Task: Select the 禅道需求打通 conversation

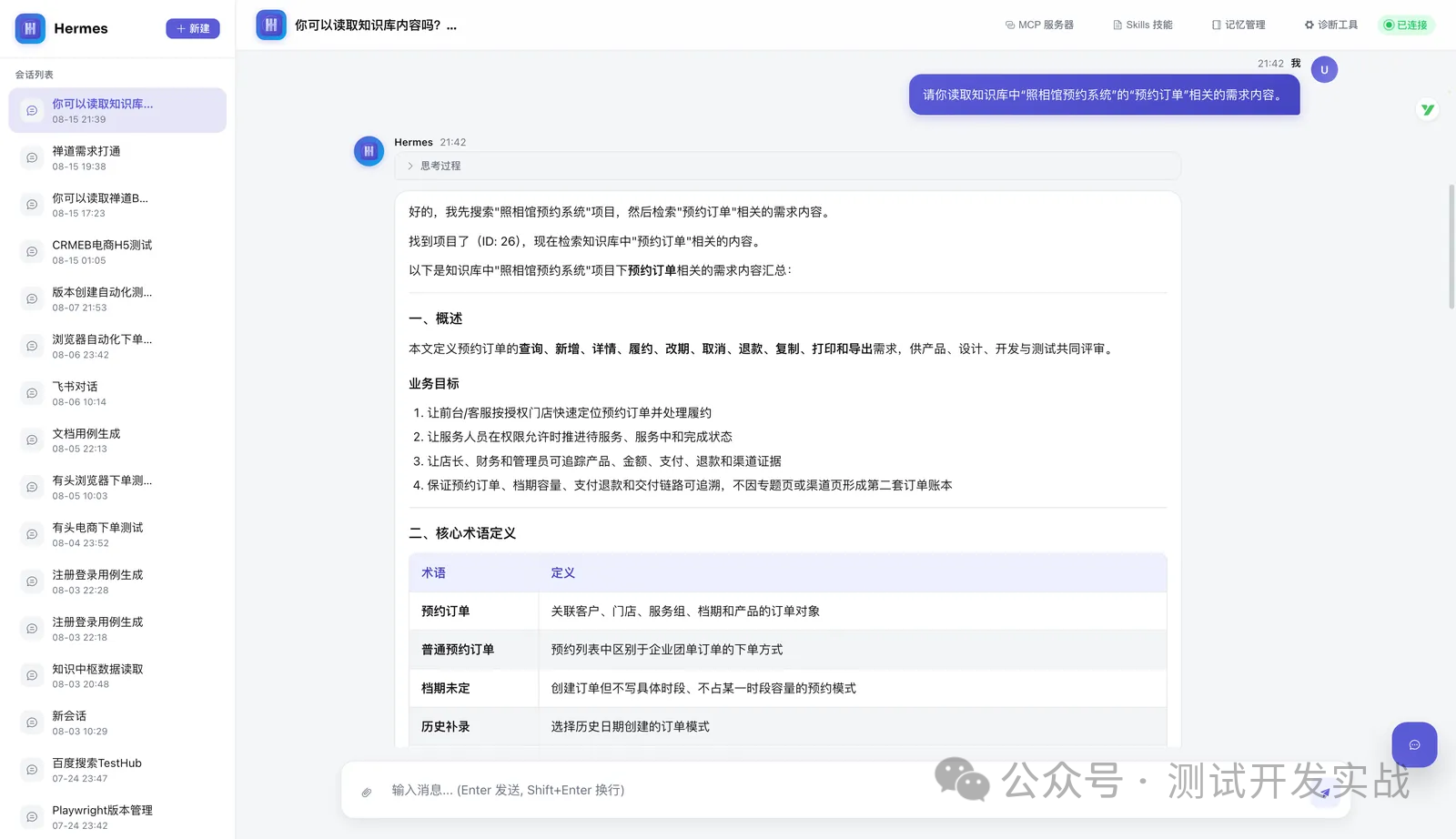Action: pyautogui.click(x=117, y=157)
